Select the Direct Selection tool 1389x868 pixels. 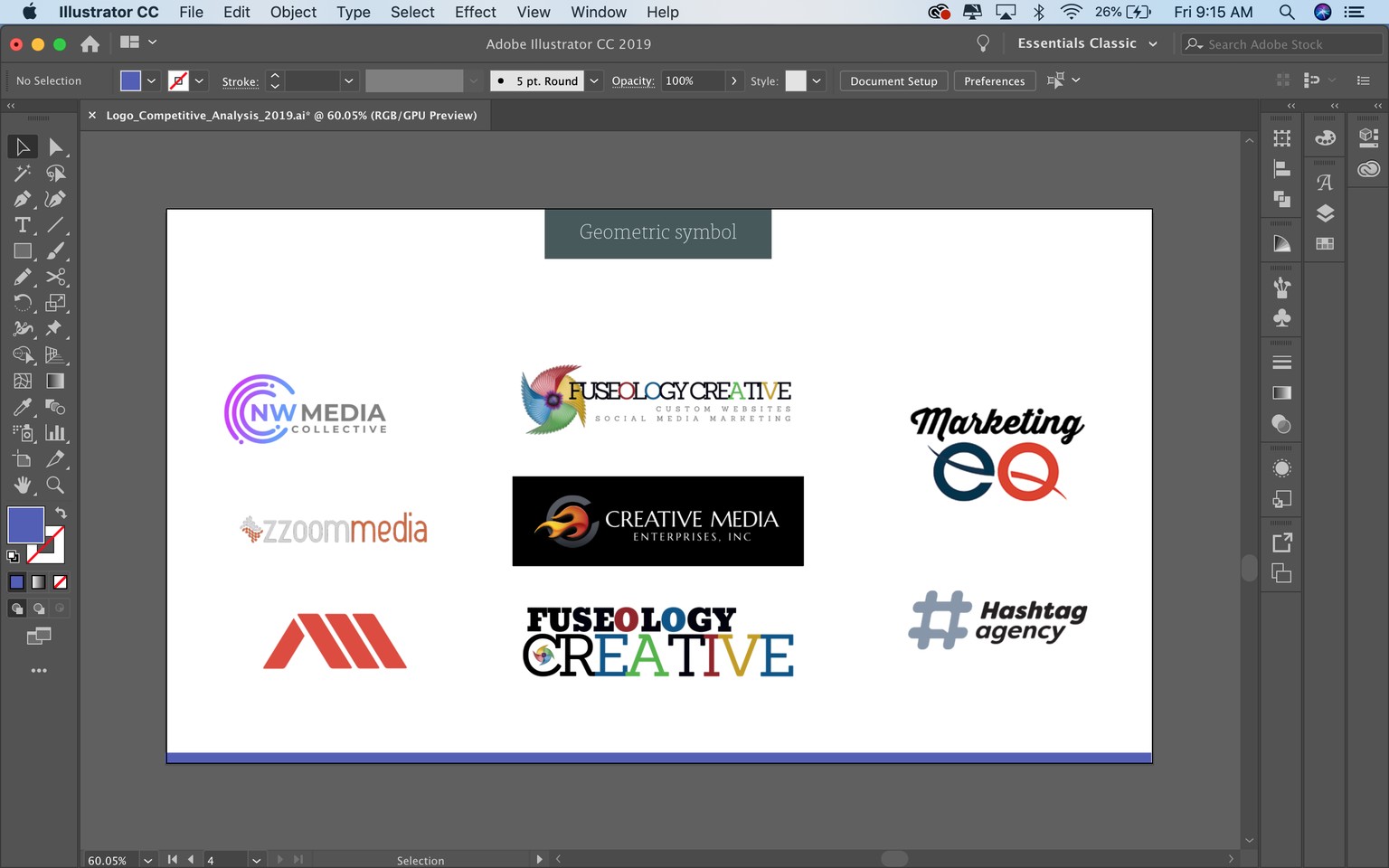[x=55, y=146]
